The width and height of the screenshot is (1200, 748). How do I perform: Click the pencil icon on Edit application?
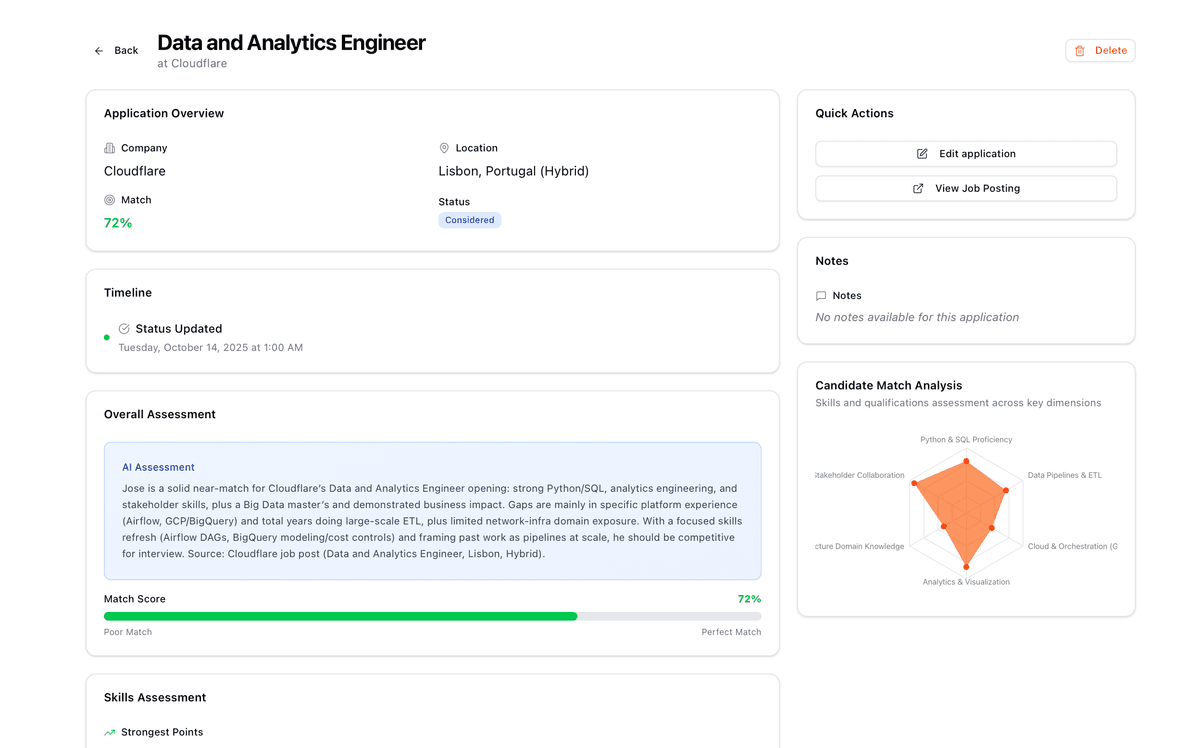click(x=922, y=154)
